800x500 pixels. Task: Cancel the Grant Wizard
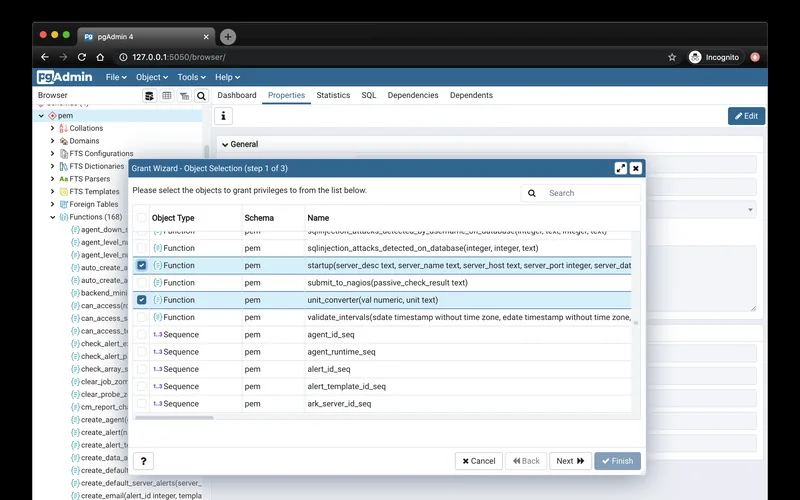point(479,461)
